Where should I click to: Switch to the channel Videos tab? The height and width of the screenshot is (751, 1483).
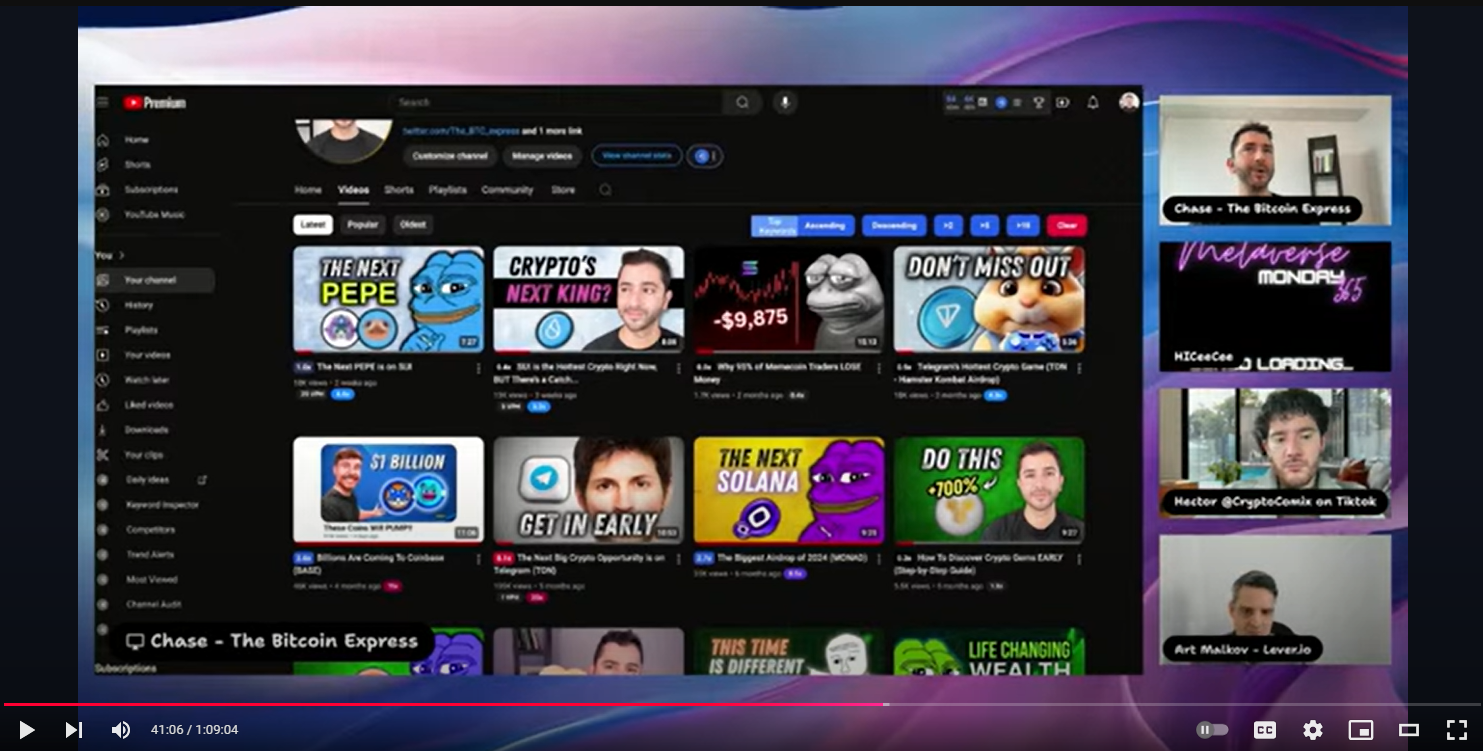353,190
